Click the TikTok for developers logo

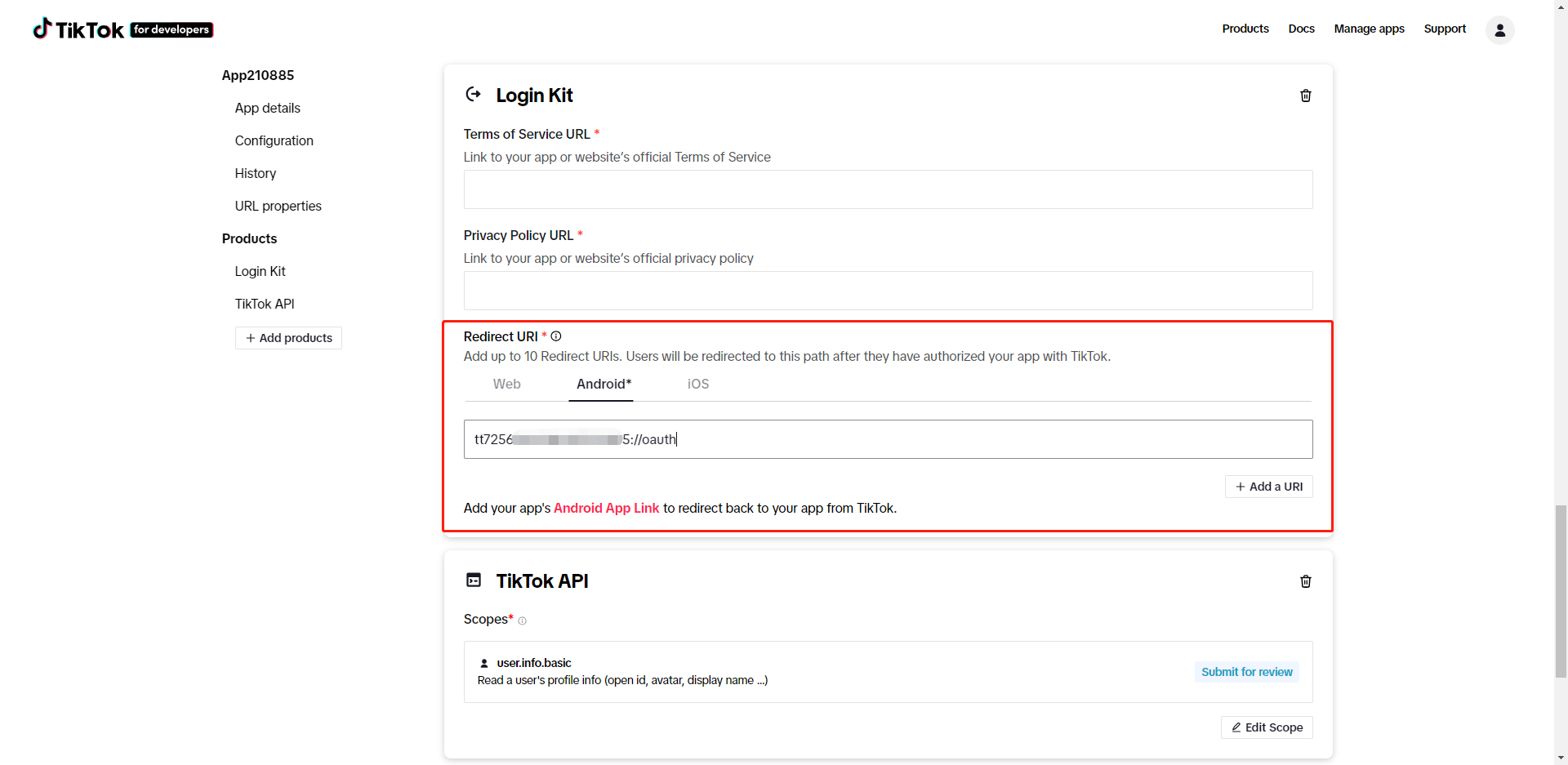point(122,29)
